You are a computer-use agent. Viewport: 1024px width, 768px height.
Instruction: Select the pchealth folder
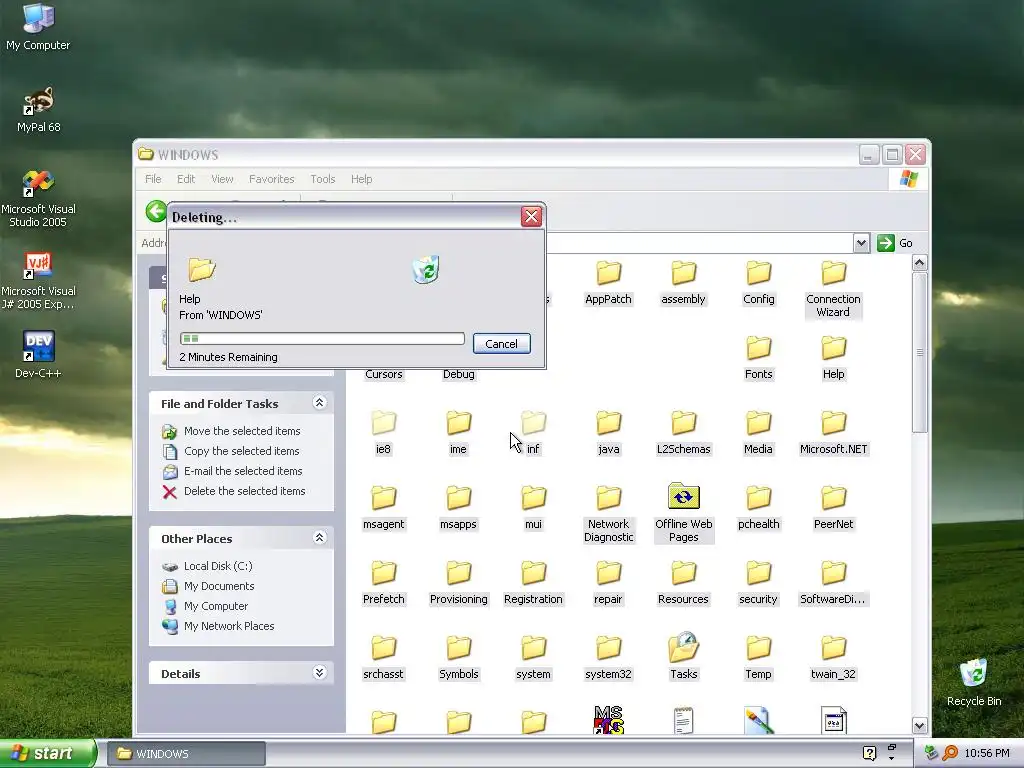click(758, 507)
